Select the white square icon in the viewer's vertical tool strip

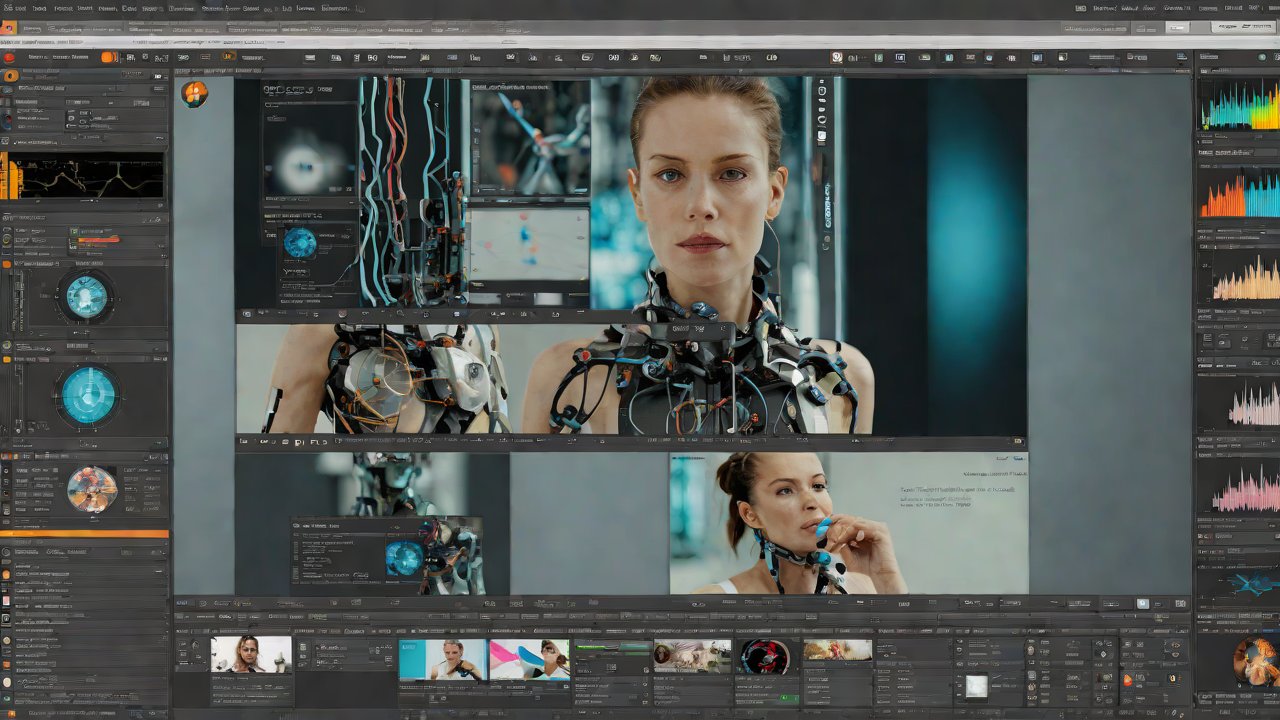pos(822,134)
